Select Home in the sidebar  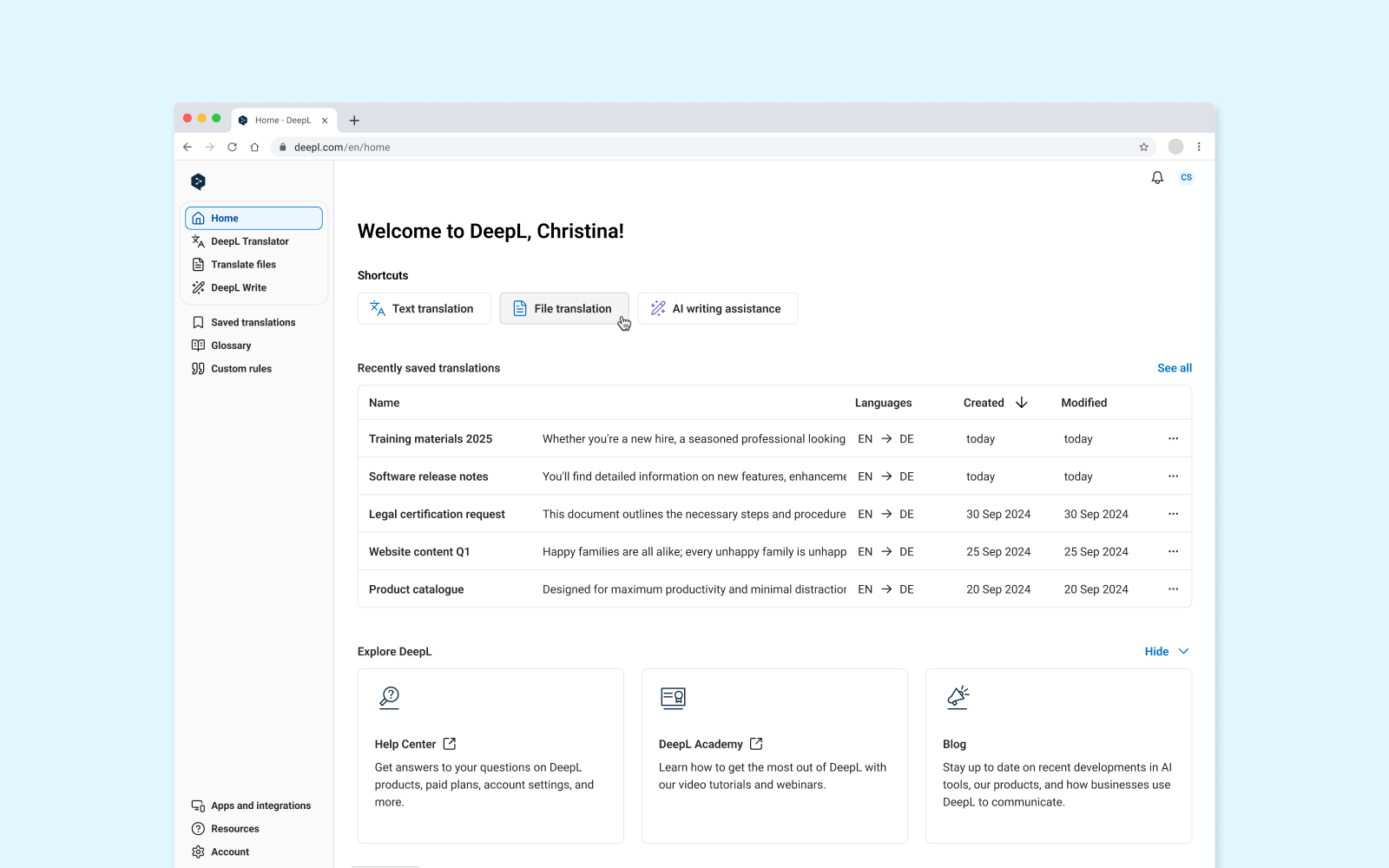coord(253,218)
